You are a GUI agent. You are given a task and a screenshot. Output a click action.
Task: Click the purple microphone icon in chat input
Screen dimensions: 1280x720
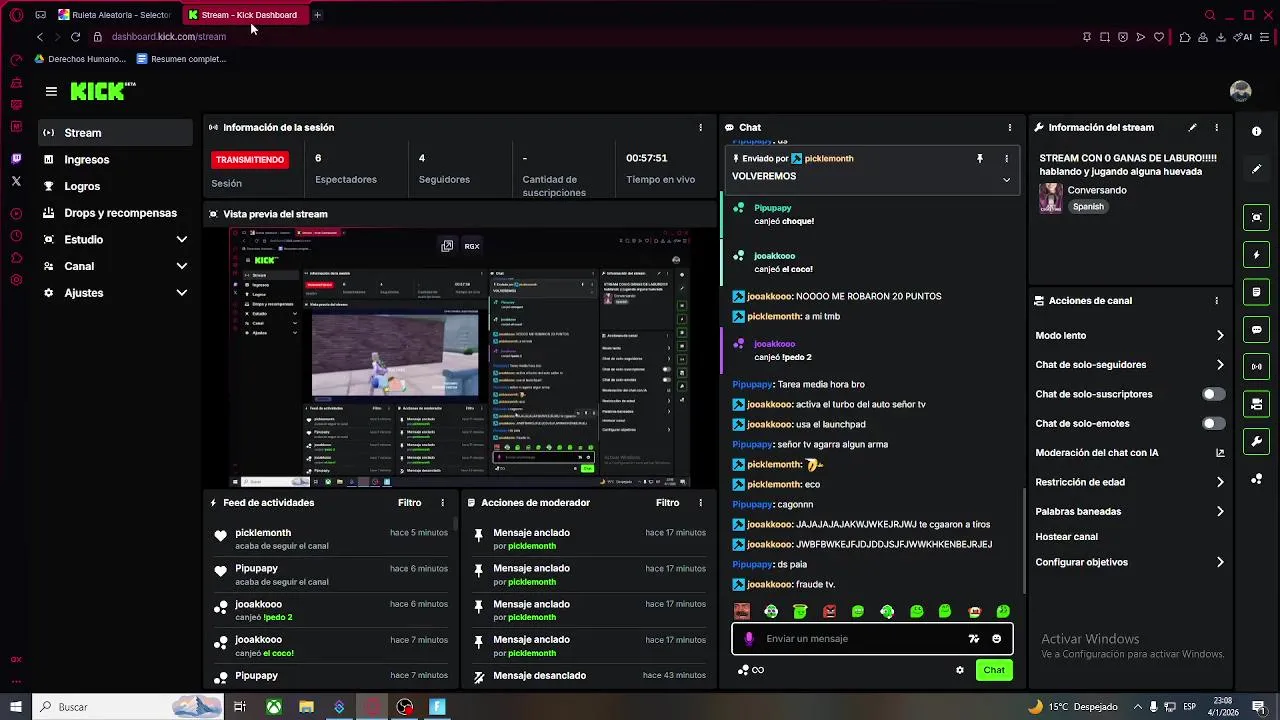pyautogui.click(x=750, y=639)
